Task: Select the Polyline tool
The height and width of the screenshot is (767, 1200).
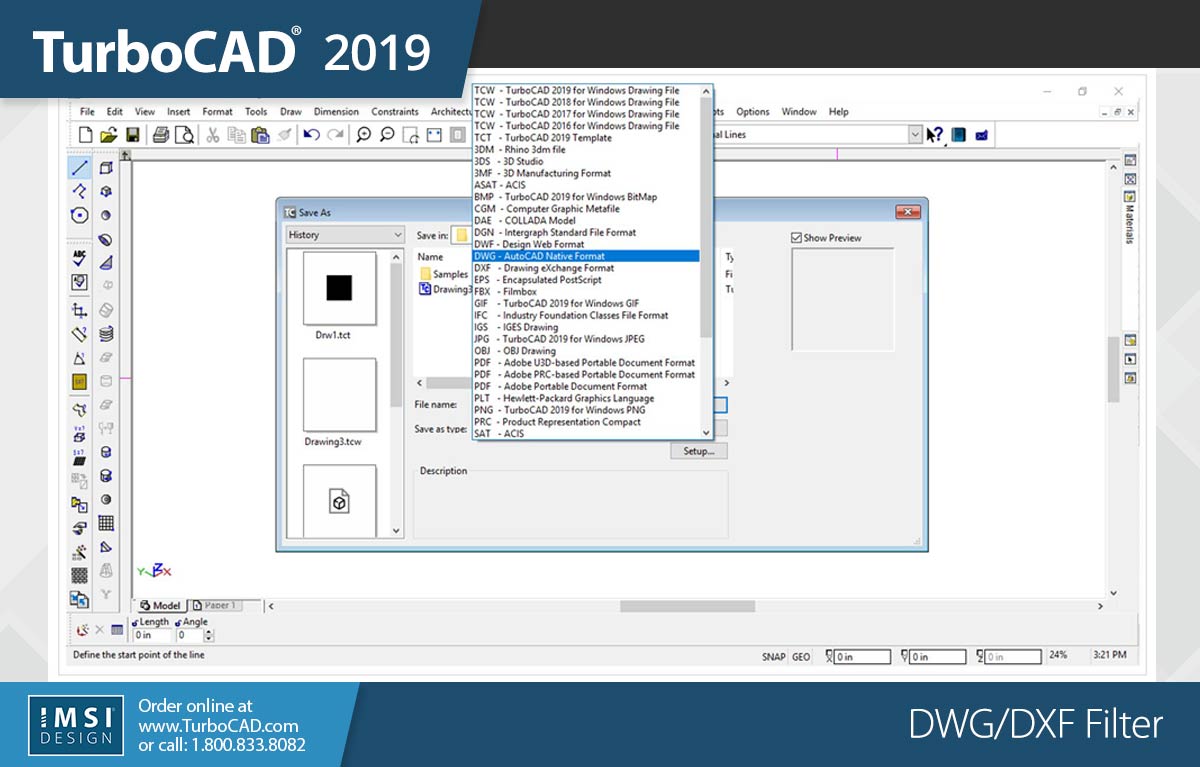Action: (80, 191)
